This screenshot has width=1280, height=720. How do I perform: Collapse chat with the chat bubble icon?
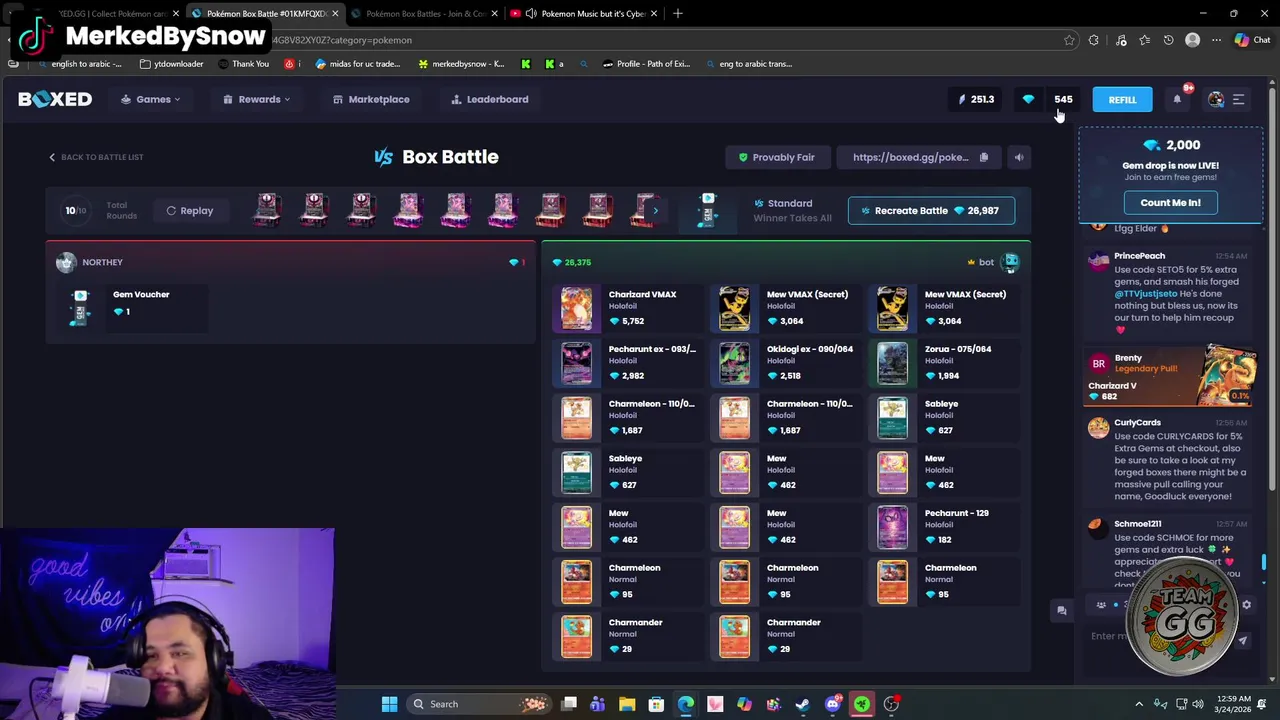[x=1062, y=611]
